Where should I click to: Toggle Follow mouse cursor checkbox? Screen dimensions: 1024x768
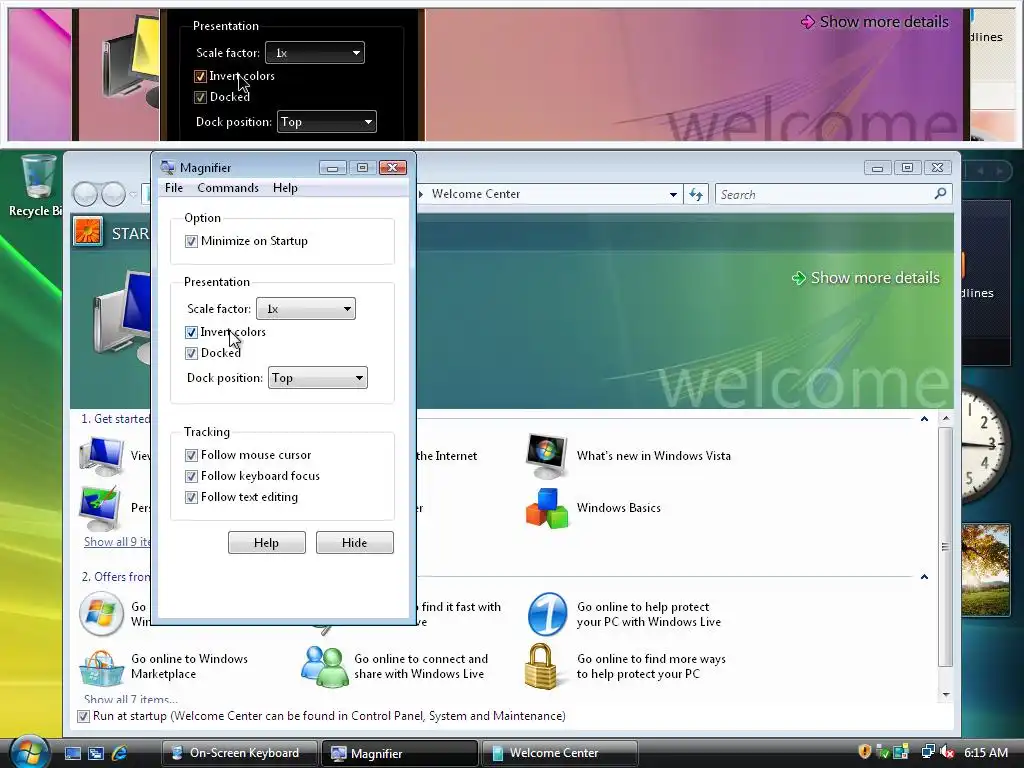click(191, 455)
